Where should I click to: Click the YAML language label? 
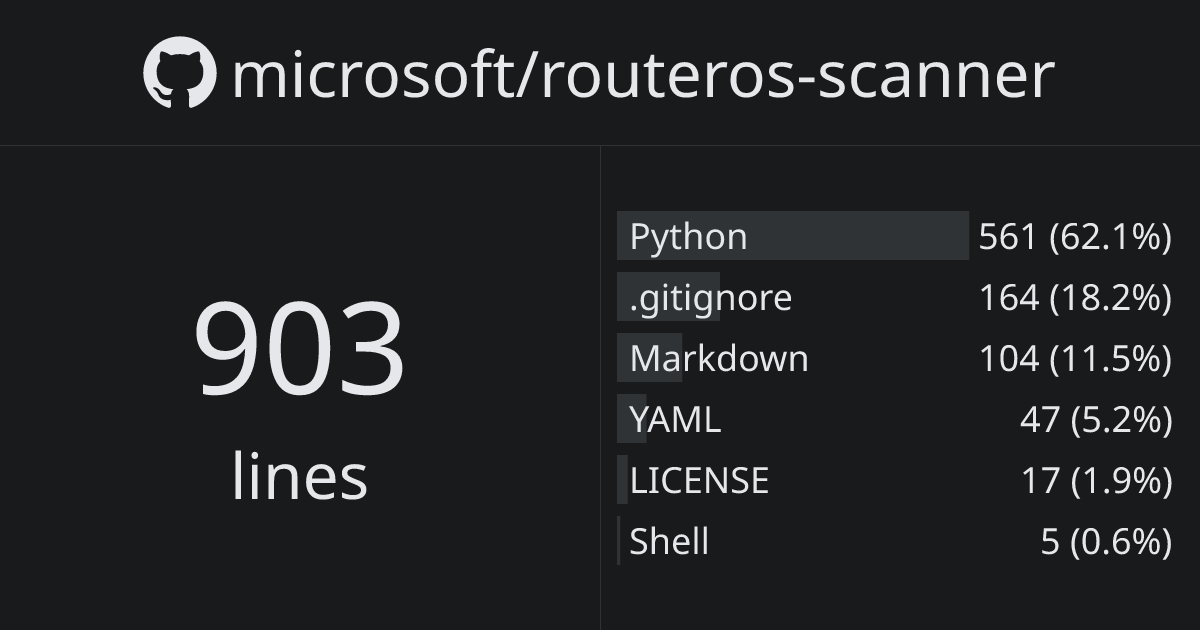pyautogui.click(x=675, y=419)
